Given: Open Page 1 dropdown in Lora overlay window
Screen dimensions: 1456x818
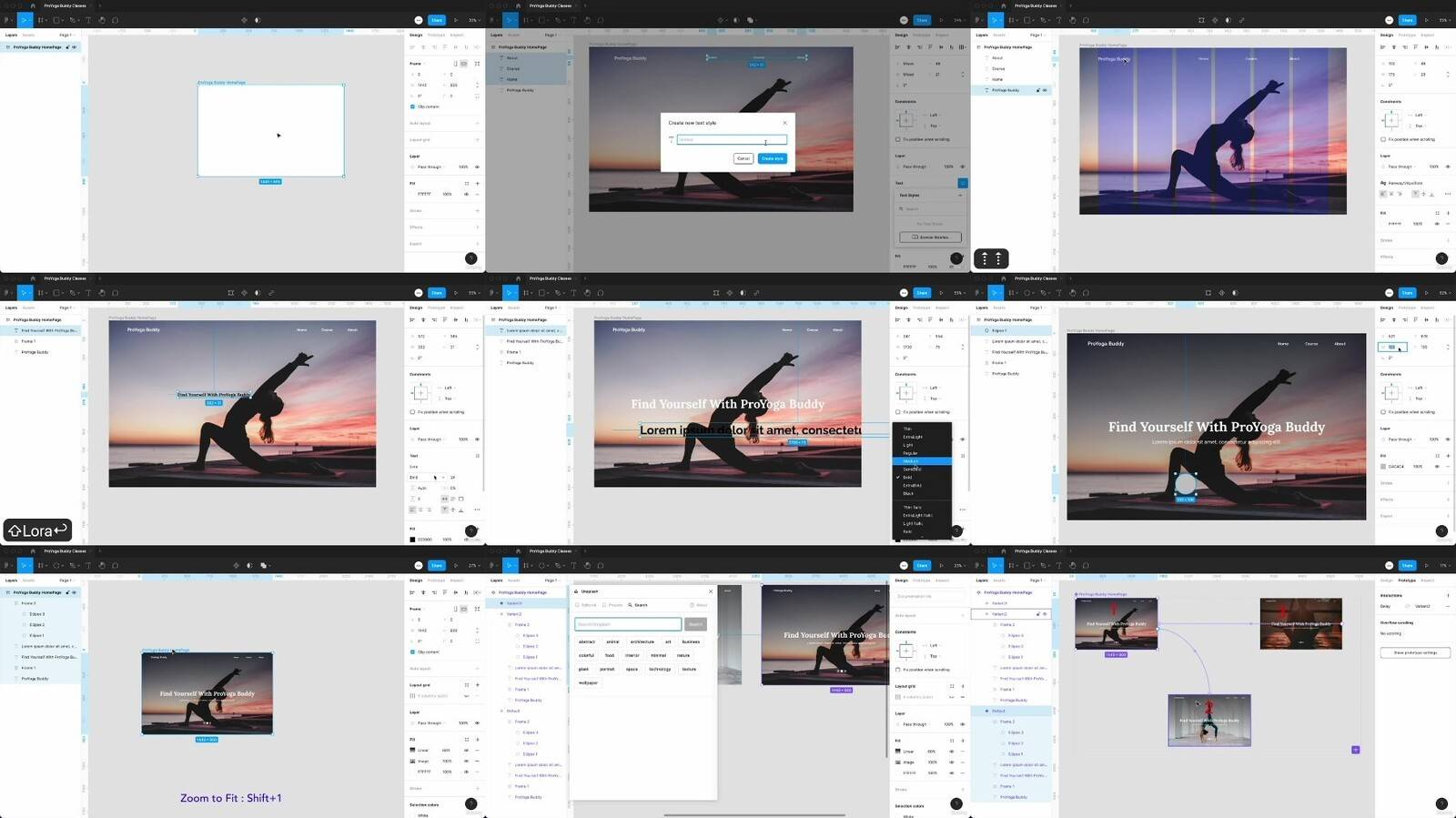Looking at the screenshot, I should pos(66,308).
